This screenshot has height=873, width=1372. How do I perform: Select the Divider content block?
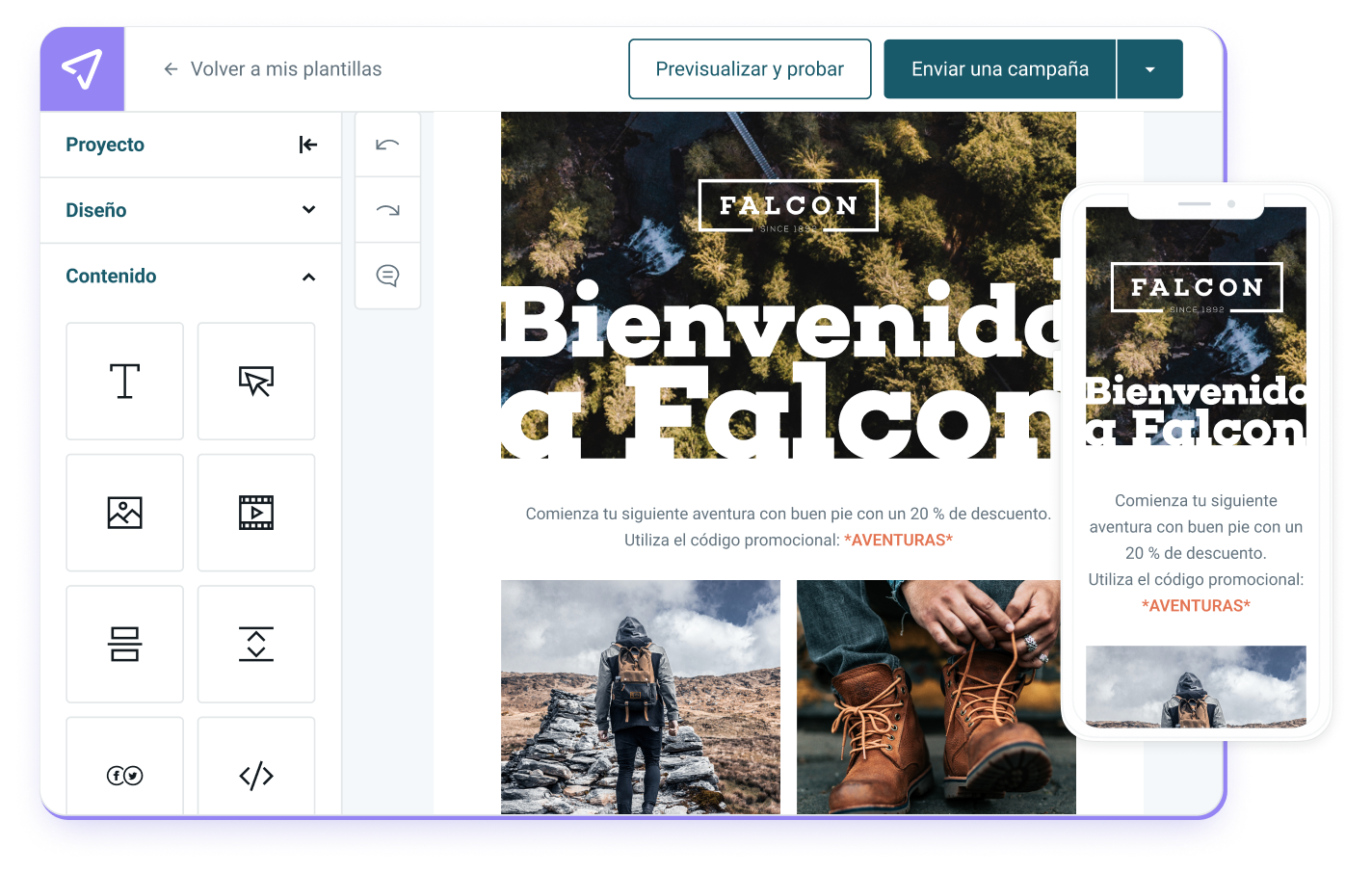pyautogui.click(x=125, y=644)
